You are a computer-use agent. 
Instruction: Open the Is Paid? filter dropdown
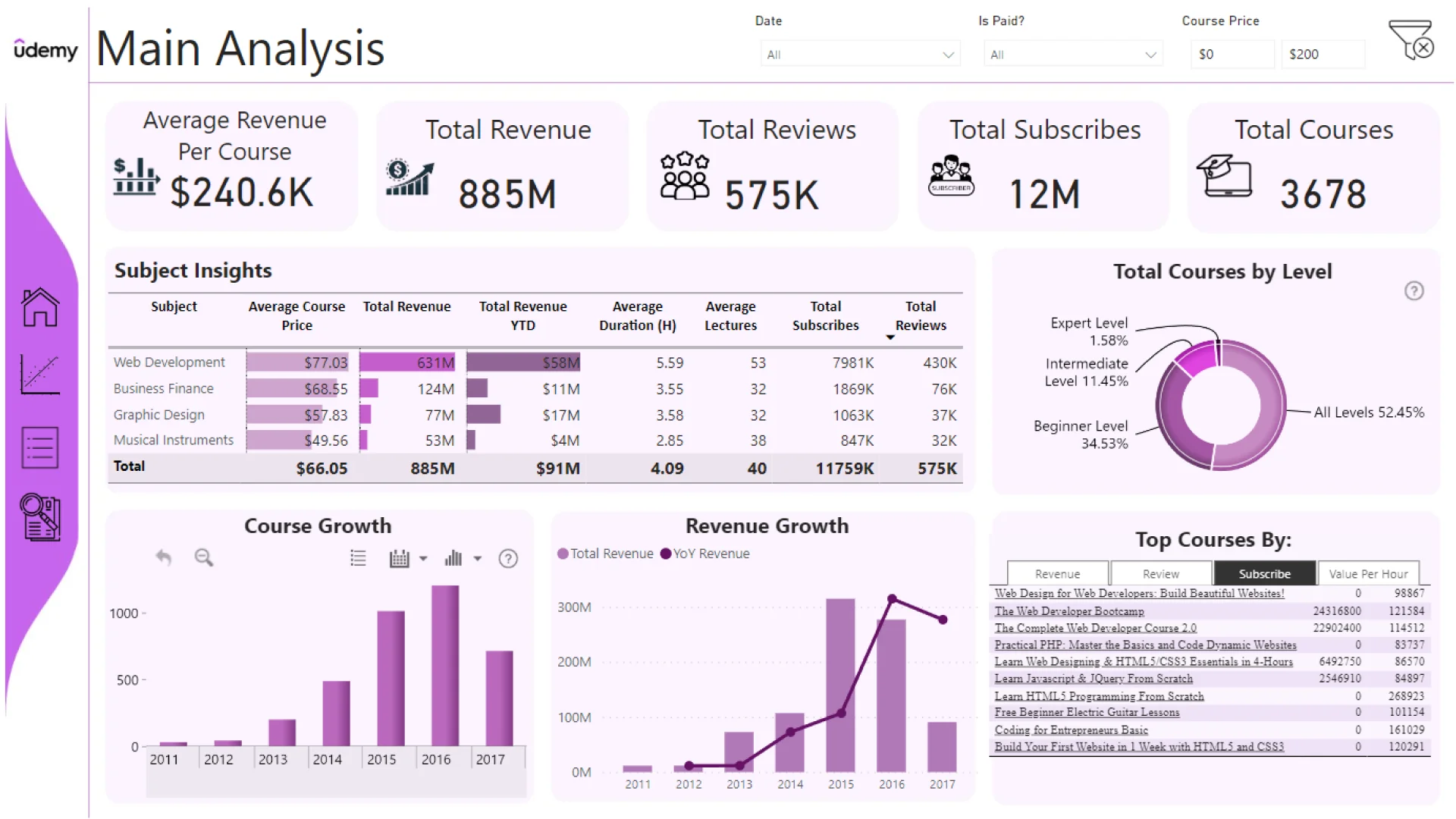1073,55
